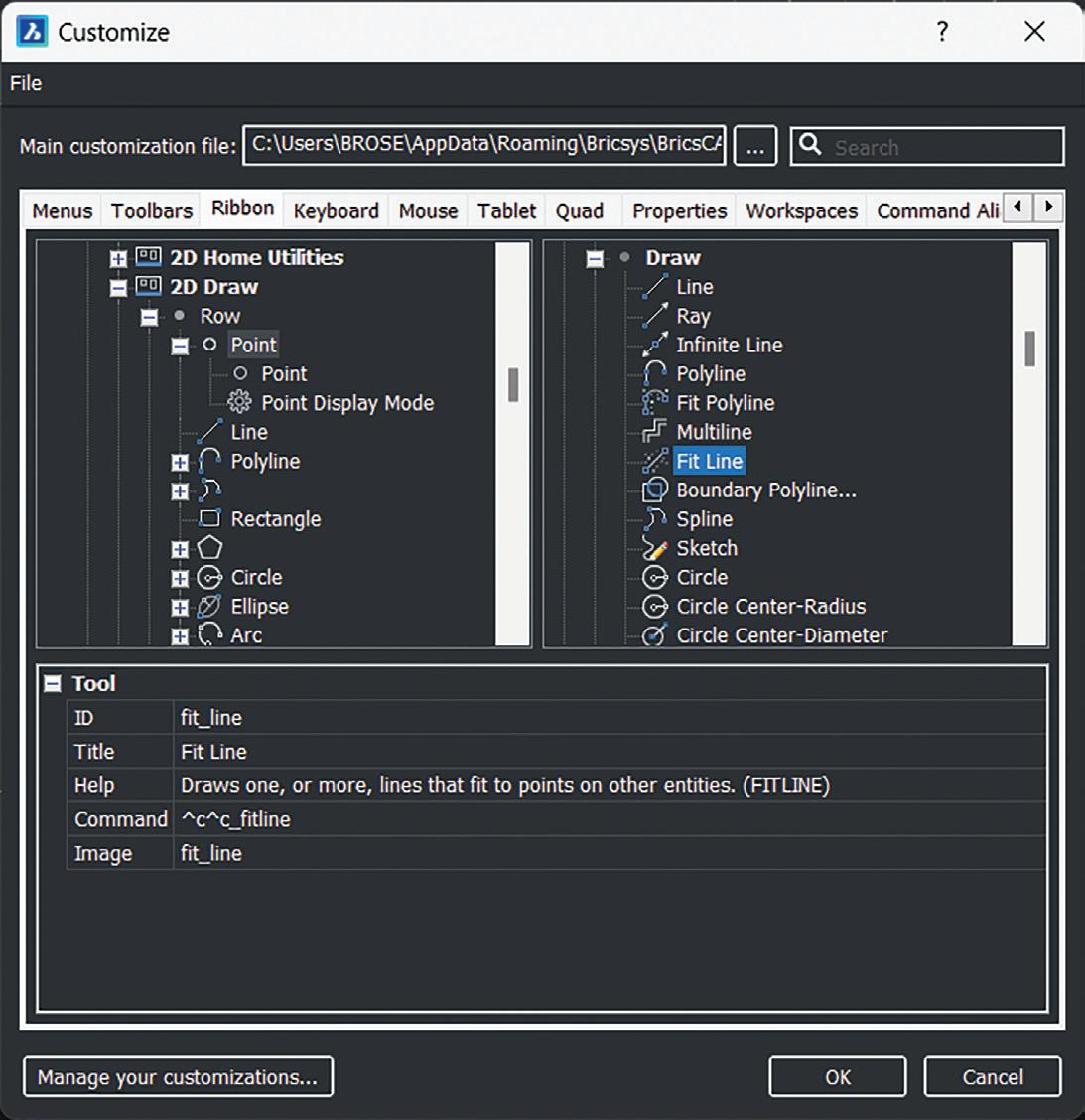Click the Rectangle icon in ribbon tree

210,518
